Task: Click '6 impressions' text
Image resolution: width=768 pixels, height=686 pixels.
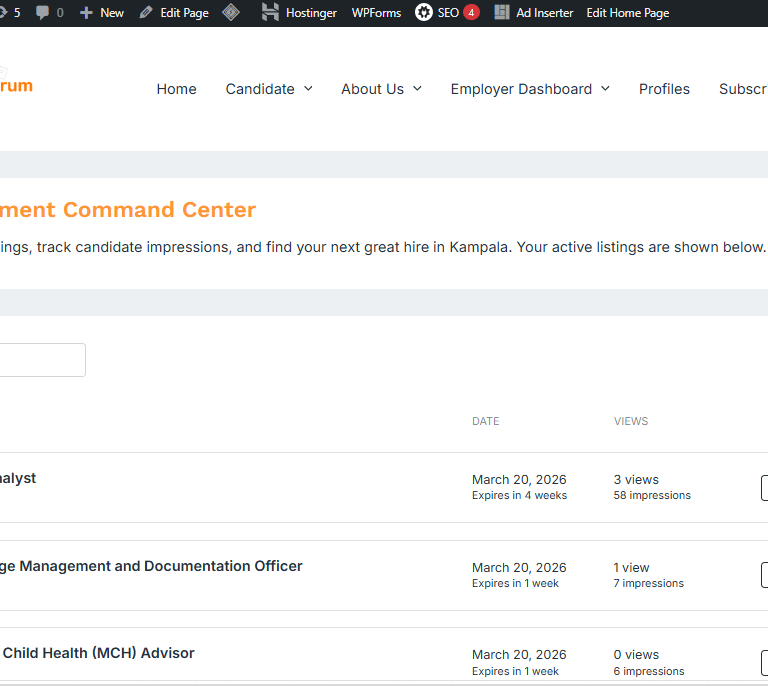Action: pyautogui.click(x=648, y=671)
